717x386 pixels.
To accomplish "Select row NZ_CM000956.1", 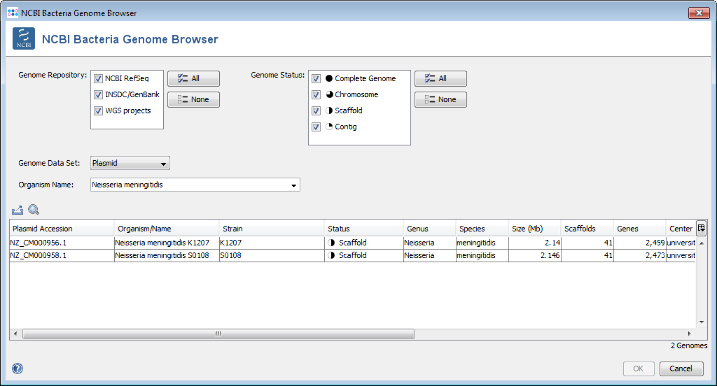I will [x=352, y=242].
